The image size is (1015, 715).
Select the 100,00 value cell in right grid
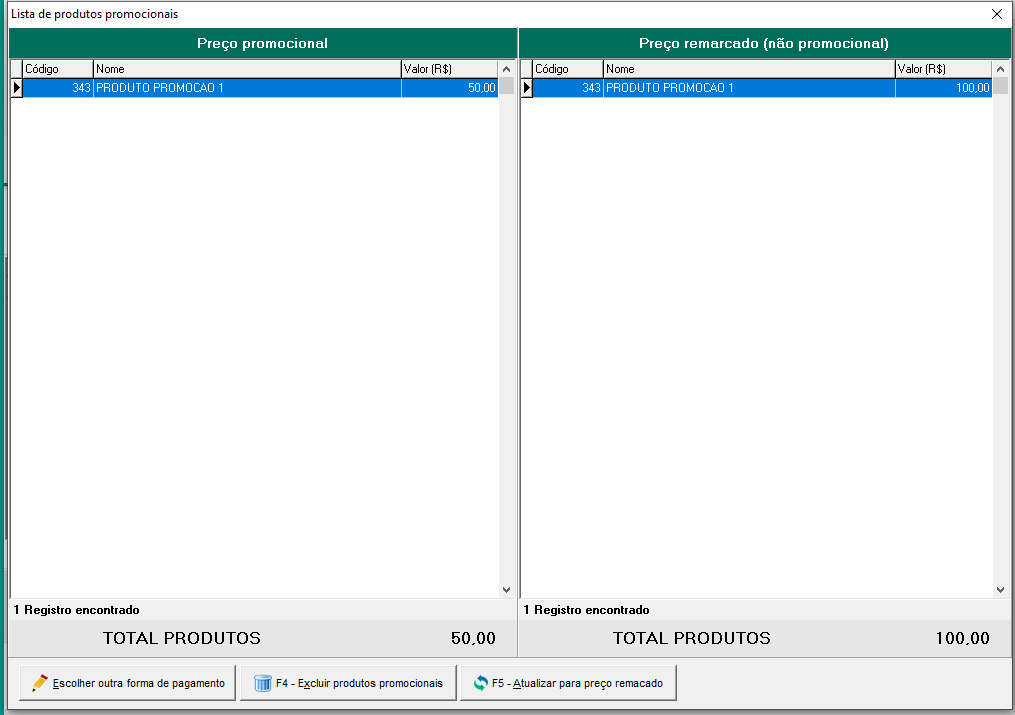pos(942,88)
